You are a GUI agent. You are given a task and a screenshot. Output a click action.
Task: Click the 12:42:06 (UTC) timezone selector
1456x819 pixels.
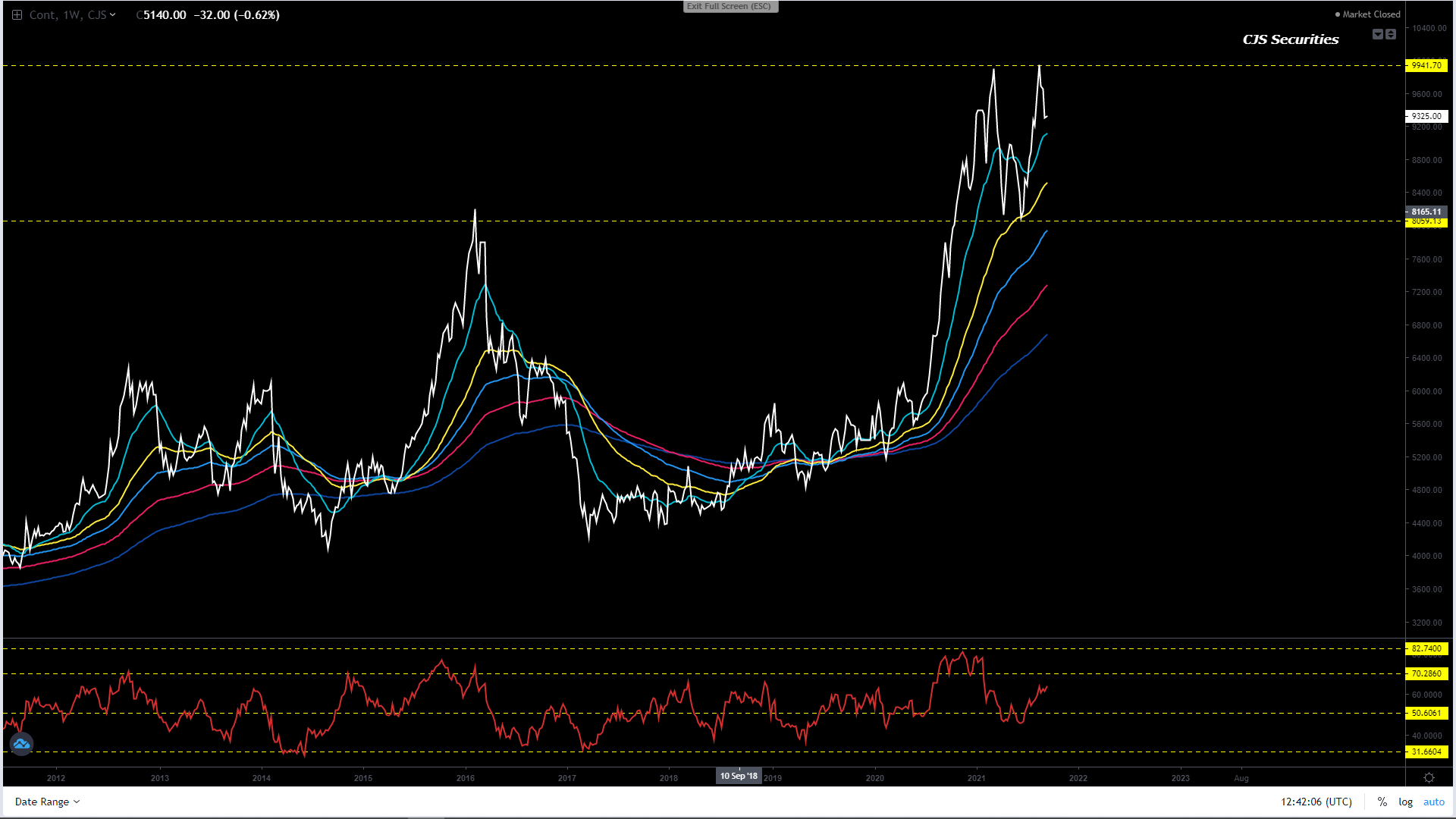click(1316, 802)
